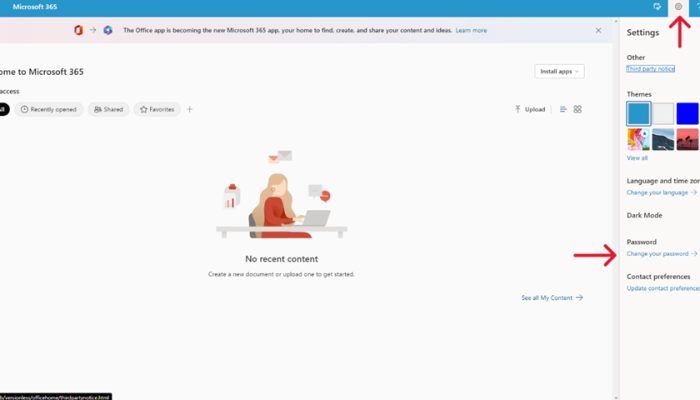Open the Third party notice link
The width and height of the screenshot is (700, 400).
pos(650,69)
